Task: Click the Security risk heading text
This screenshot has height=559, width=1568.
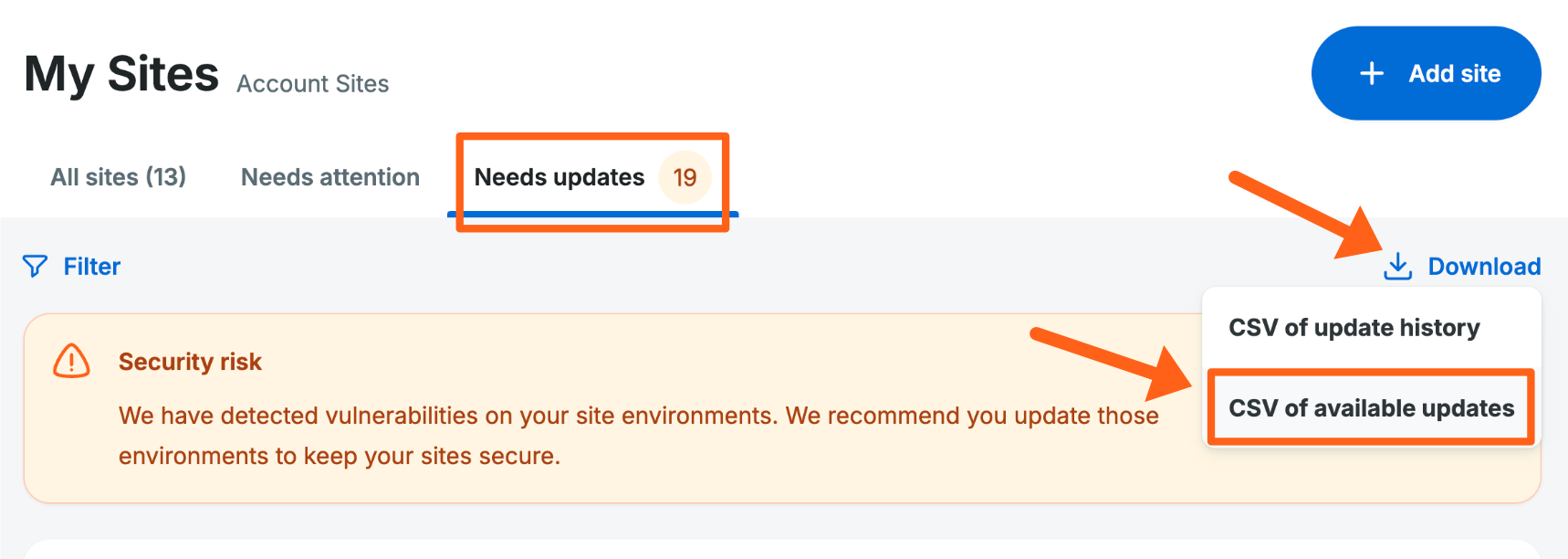Action: click(190, 362)
